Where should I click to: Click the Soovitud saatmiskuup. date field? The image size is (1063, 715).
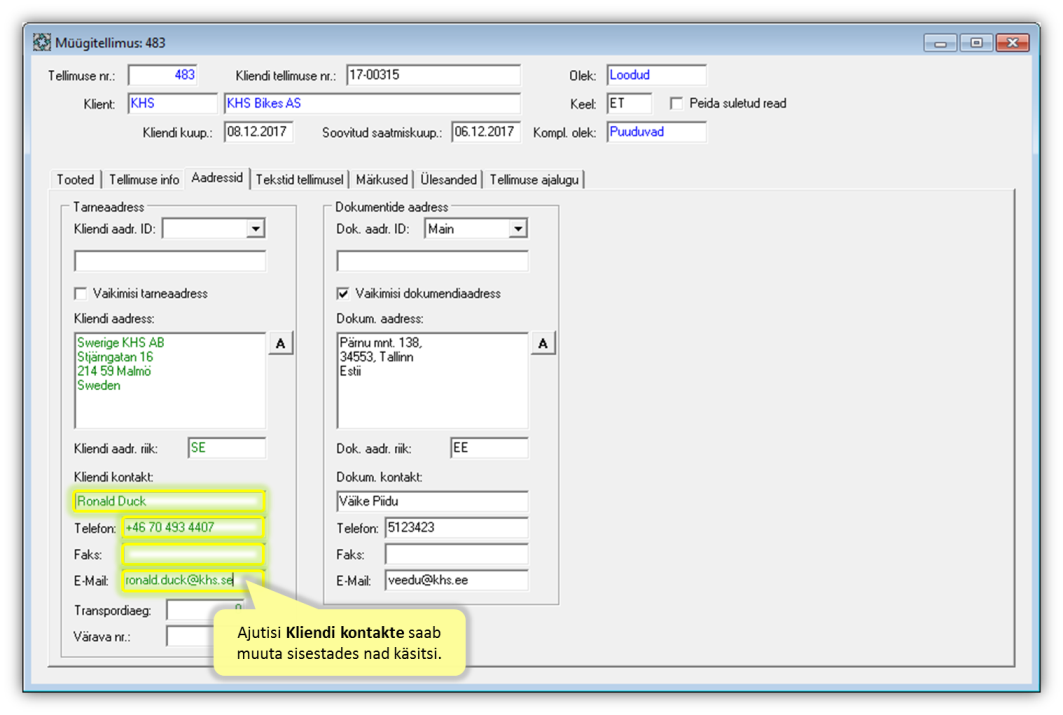pyautogui.click(x=486, y=132)
